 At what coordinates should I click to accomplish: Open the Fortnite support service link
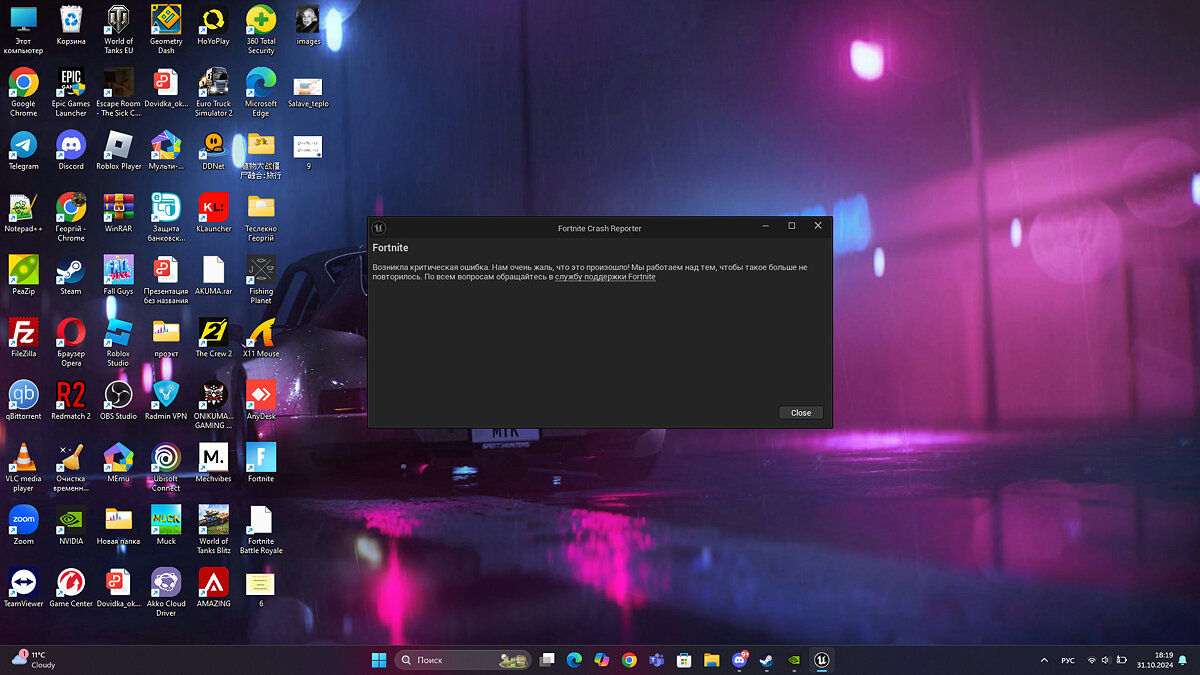605,277
